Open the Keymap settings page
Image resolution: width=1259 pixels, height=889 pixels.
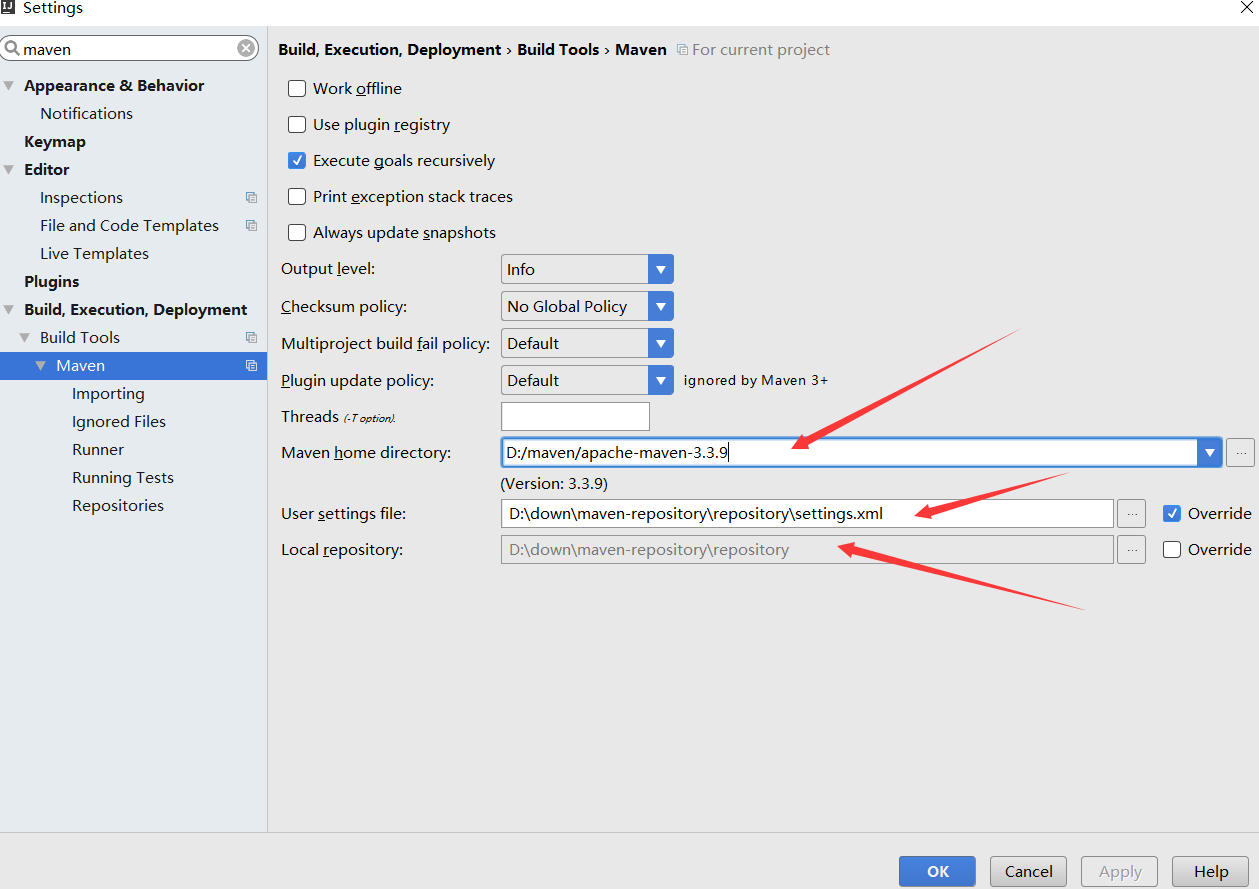pyautogui.click(x=55, y=142)
